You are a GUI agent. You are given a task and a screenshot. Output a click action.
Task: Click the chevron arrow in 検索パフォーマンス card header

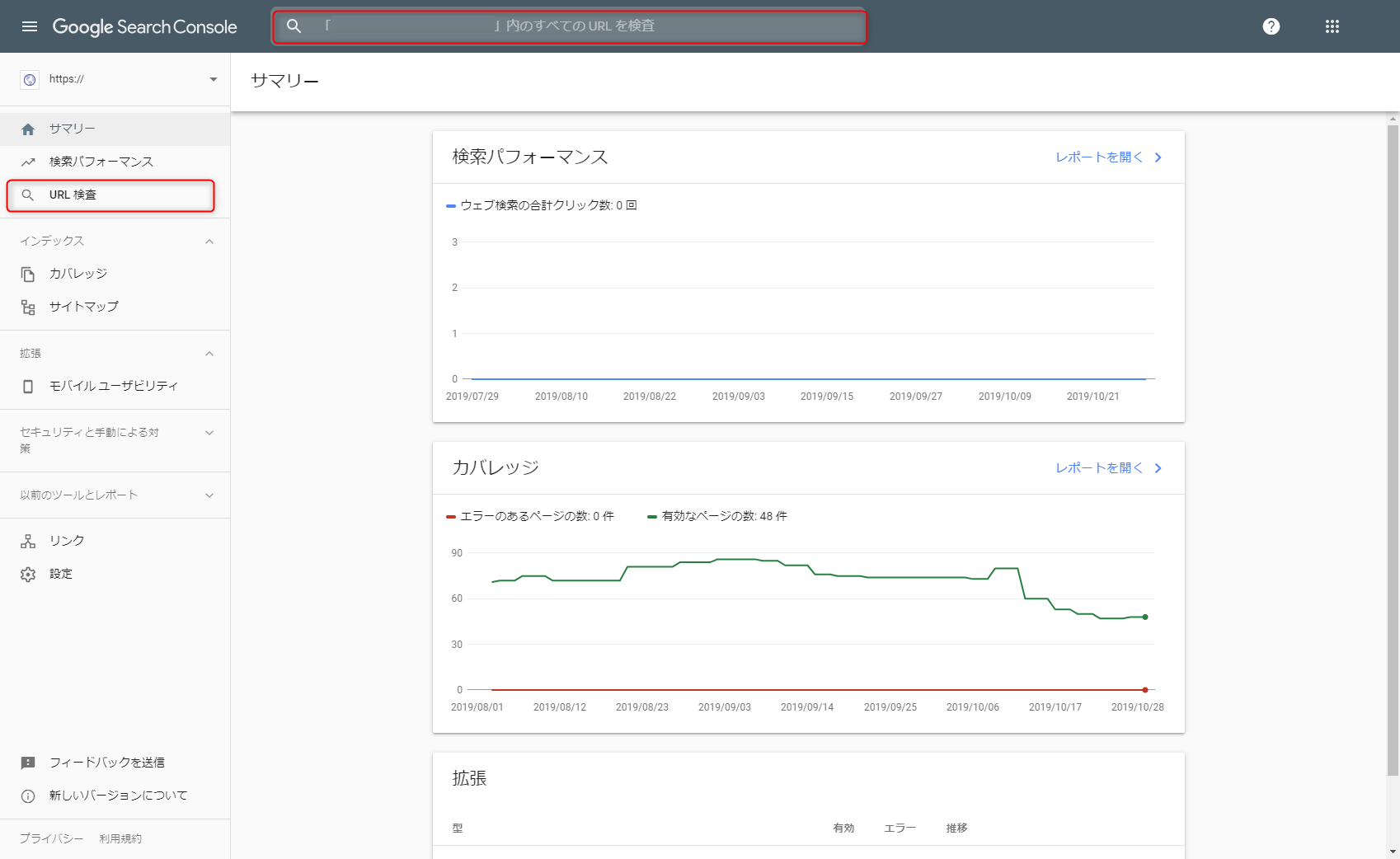[x=1158, y=157]
